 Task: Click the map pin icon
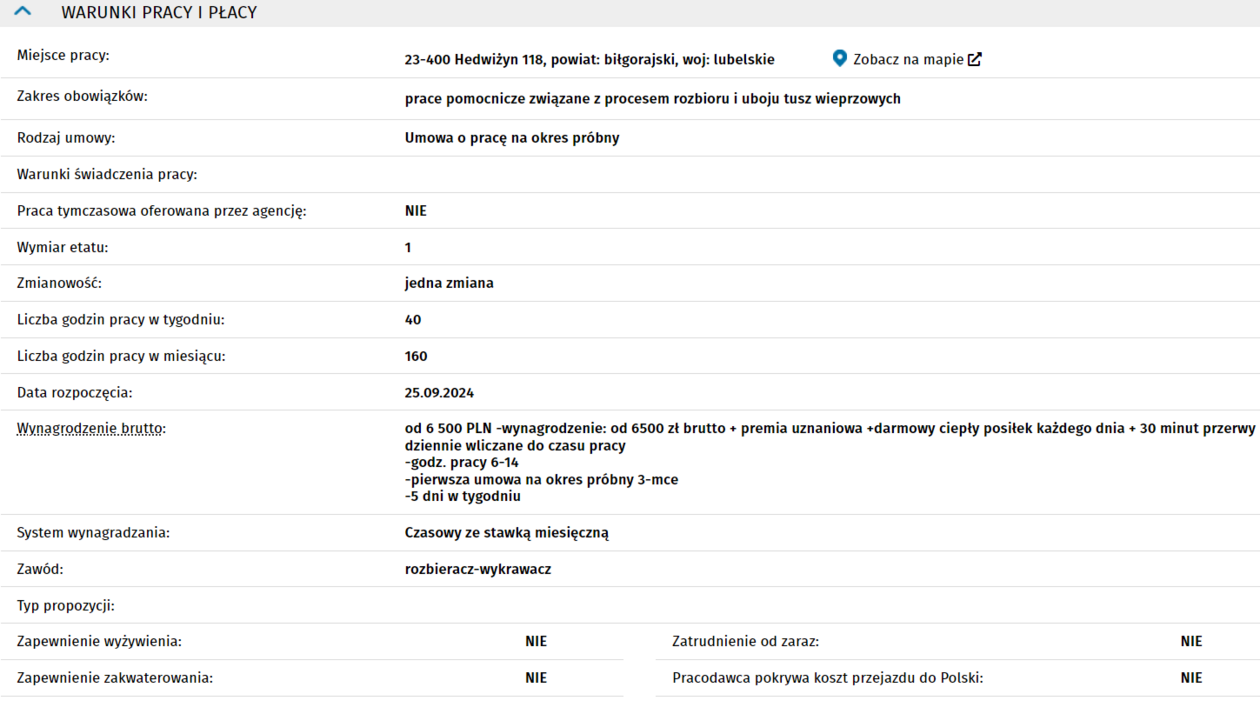(840, 59)
